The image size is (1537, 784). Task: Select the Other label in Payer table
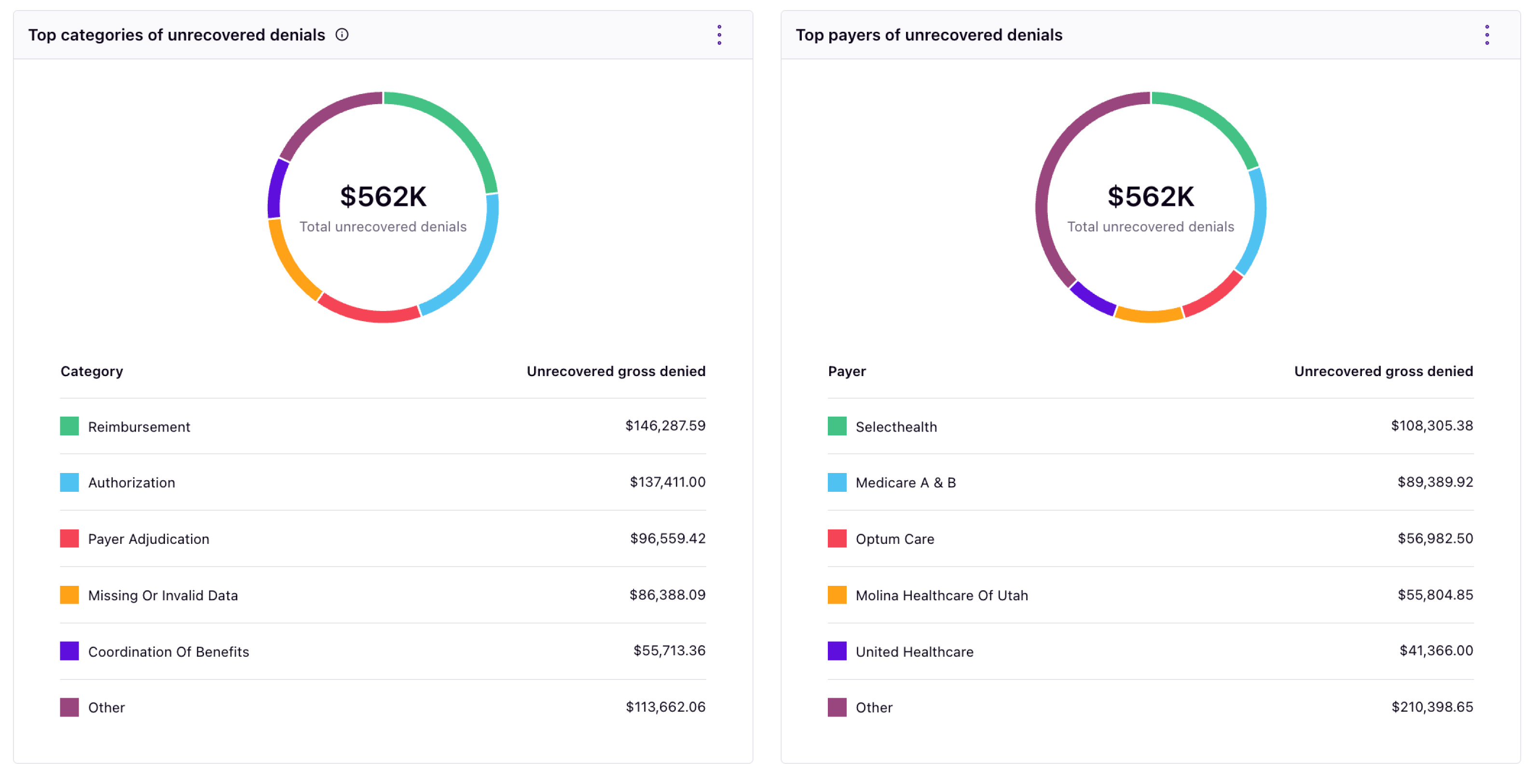[x=874, y=708]
